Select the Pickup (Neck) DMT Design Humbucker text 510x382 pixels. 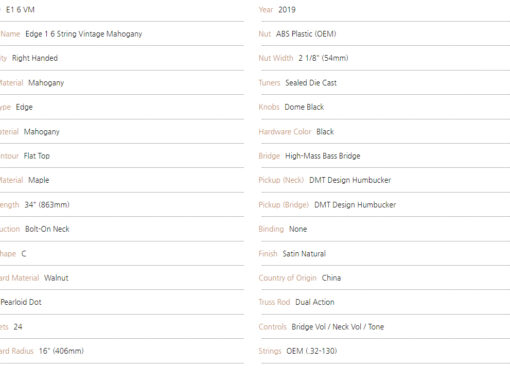point(325,180)
